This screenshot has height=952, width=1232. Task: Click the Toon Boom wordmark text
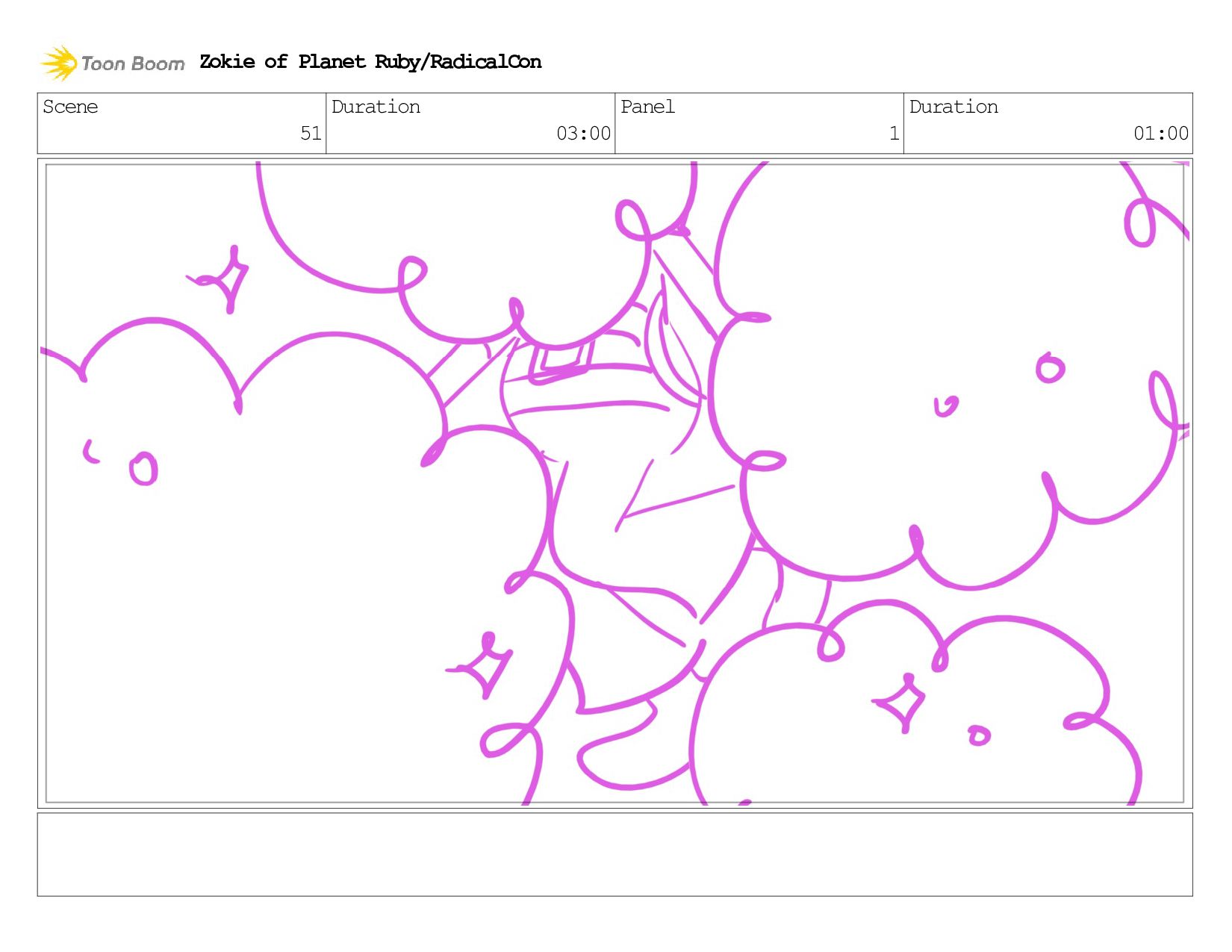(133, 63)
